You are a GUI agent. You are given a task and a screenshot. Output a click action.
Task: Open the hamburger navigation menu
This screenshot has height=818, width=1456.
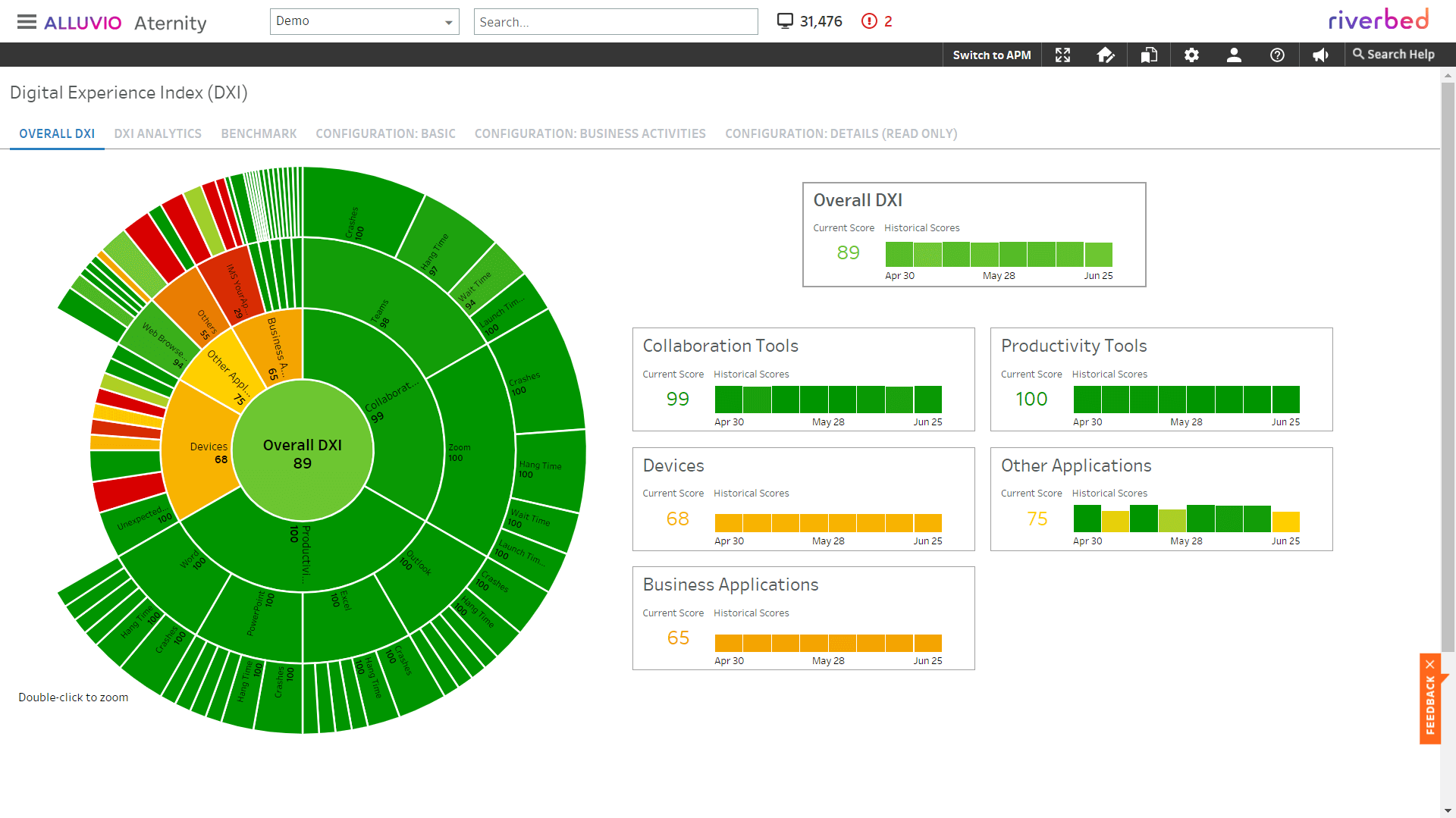27,21
